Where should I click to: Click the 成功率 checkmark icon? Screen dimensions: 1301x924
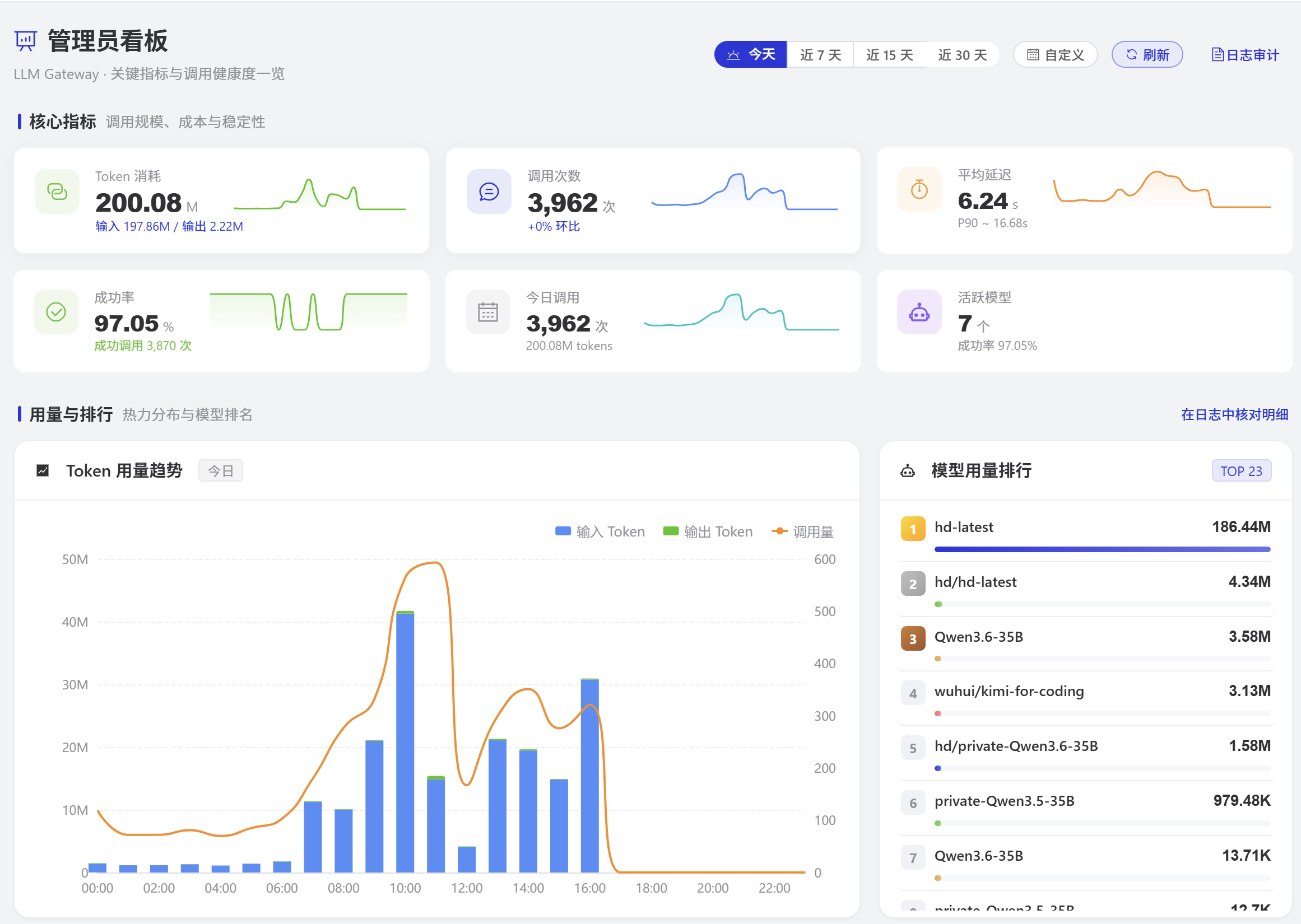click(x=56, y=312)
